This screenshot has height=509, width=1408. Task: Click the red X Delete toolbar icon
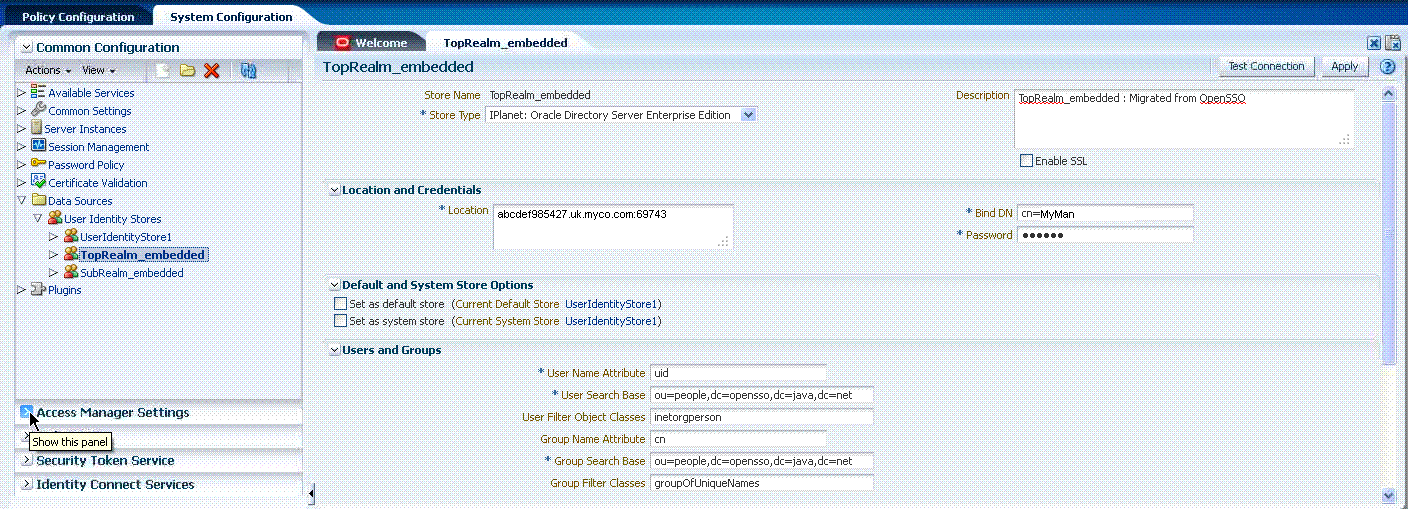[x=212, y=70]
